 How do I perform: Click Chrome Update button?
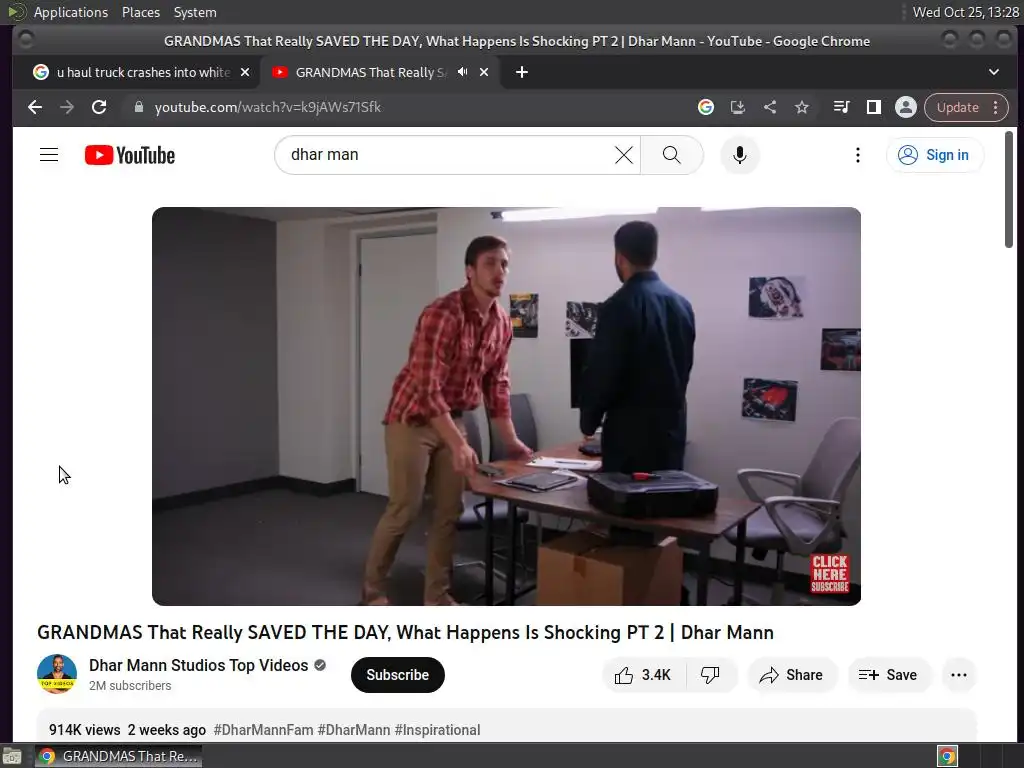966,107
